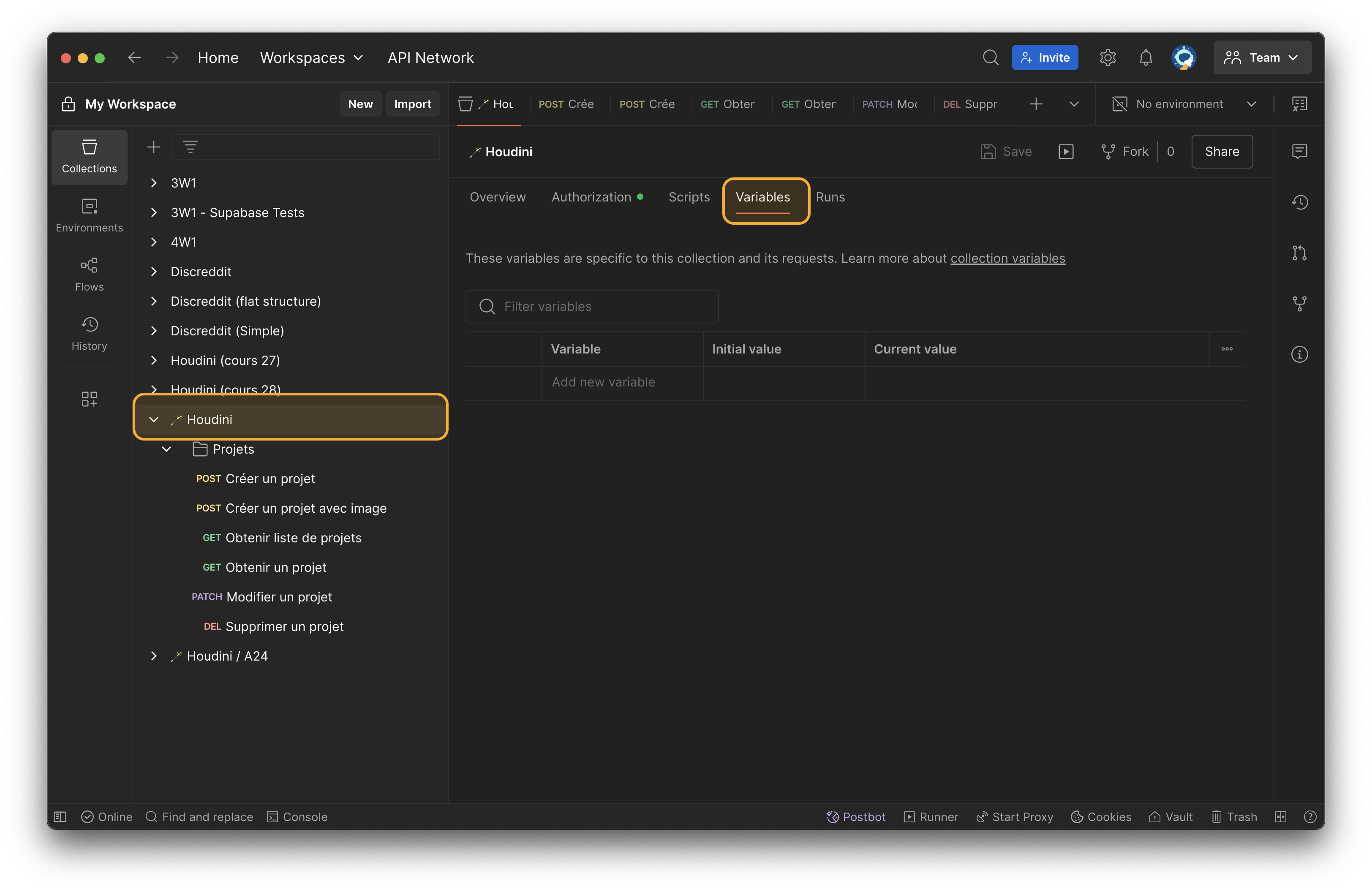Open the Environments sidebar panel
Image resolution: width=1372 pixels, height=892 pixels.
90,215
